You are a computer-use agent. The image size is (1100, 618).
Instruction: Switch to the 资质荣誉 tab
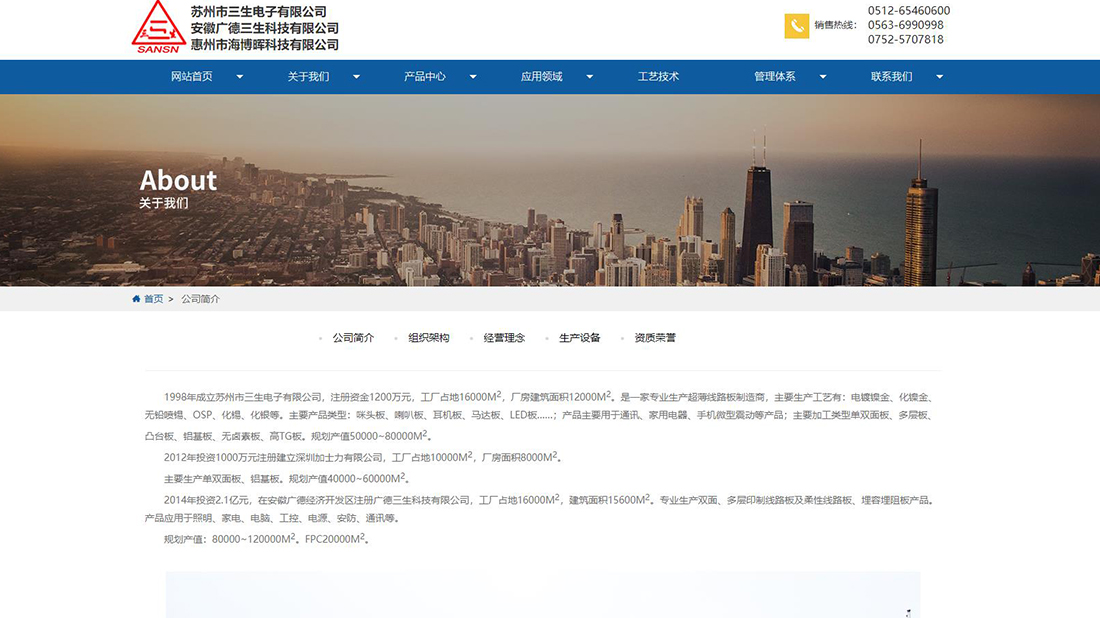pos(655,337)
